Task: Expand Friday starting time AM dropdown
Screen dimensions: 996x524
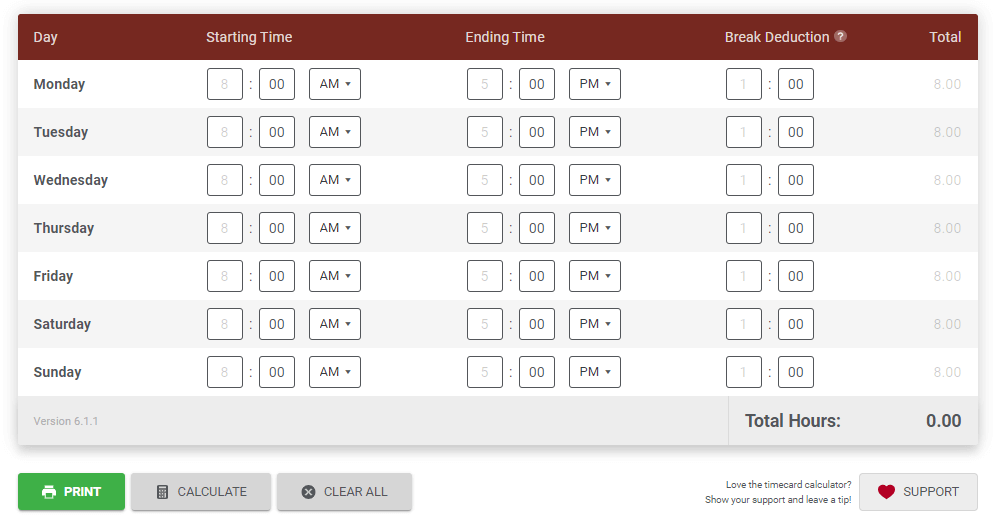Action: click(335, 276)
